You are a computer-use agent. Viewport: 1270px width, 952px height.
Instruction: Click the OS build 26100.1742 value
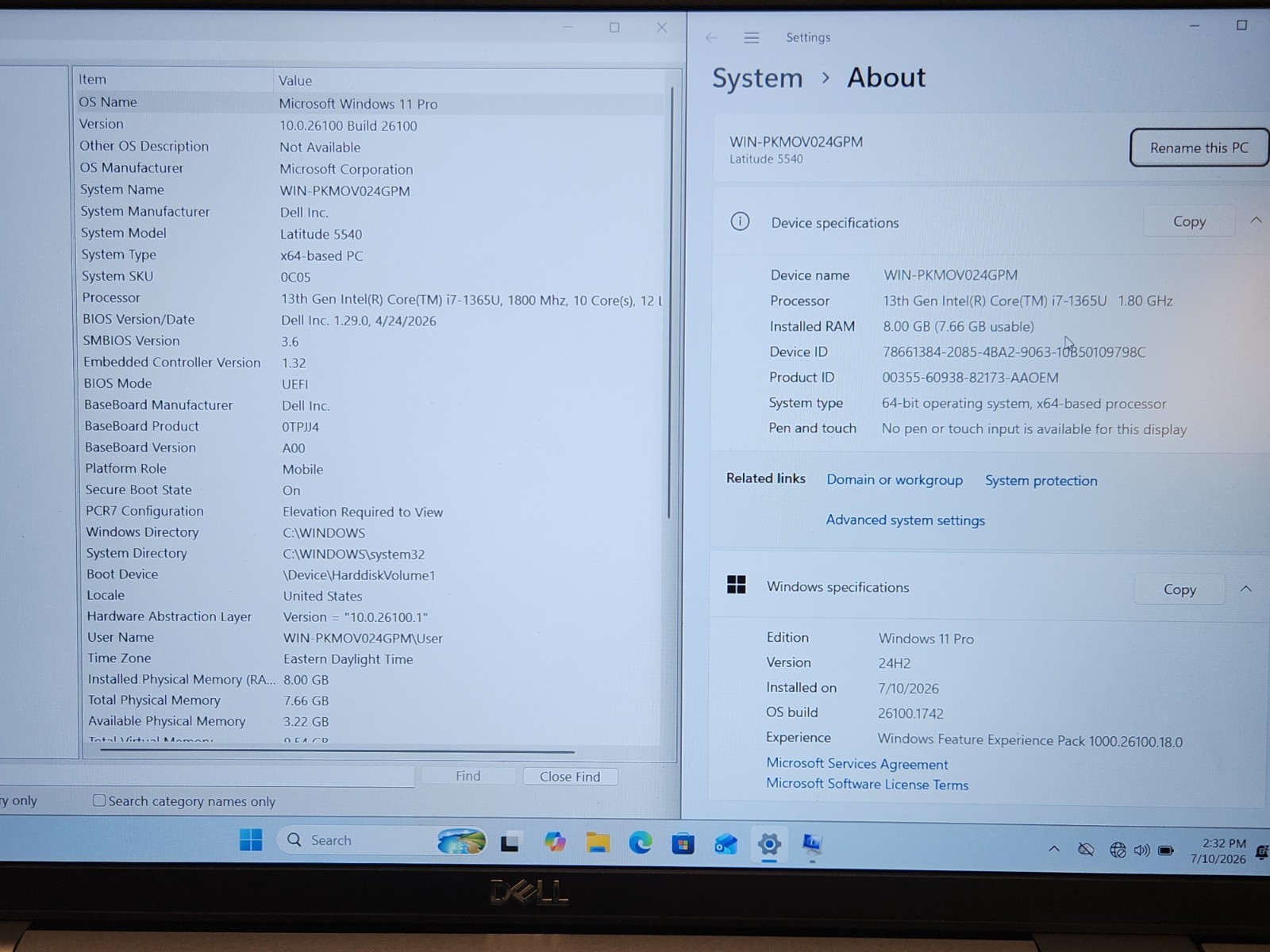click(x=910, y=713)
